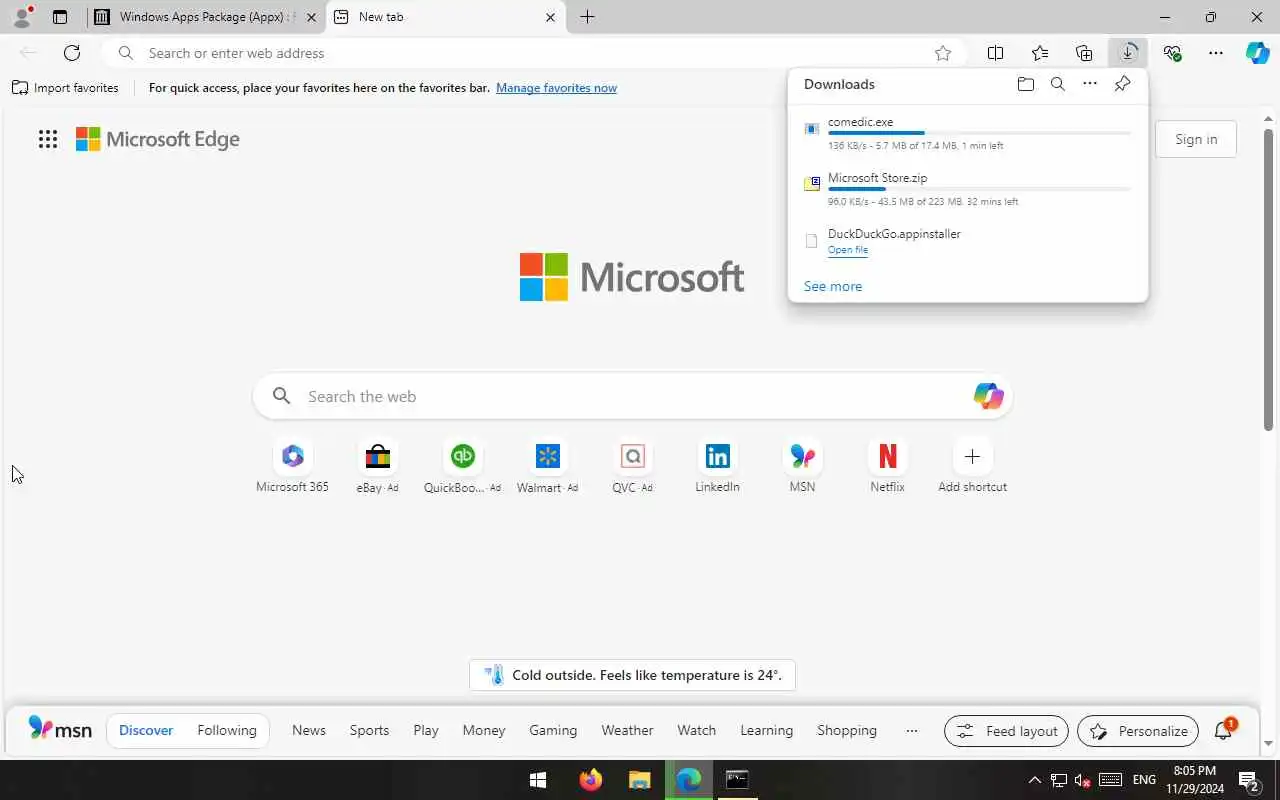Click Feed layout button
The height and width of the screenshot is (800, 1280).
pyautogui.click(x=1007, y=731)
